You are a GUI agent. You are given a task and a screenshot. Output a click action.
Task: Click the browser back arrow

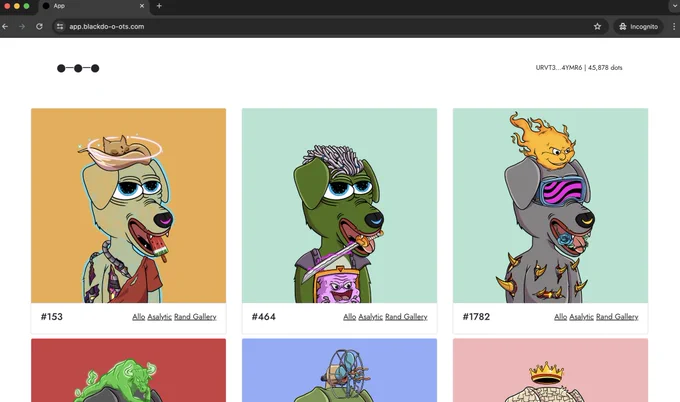click(5, 26)
